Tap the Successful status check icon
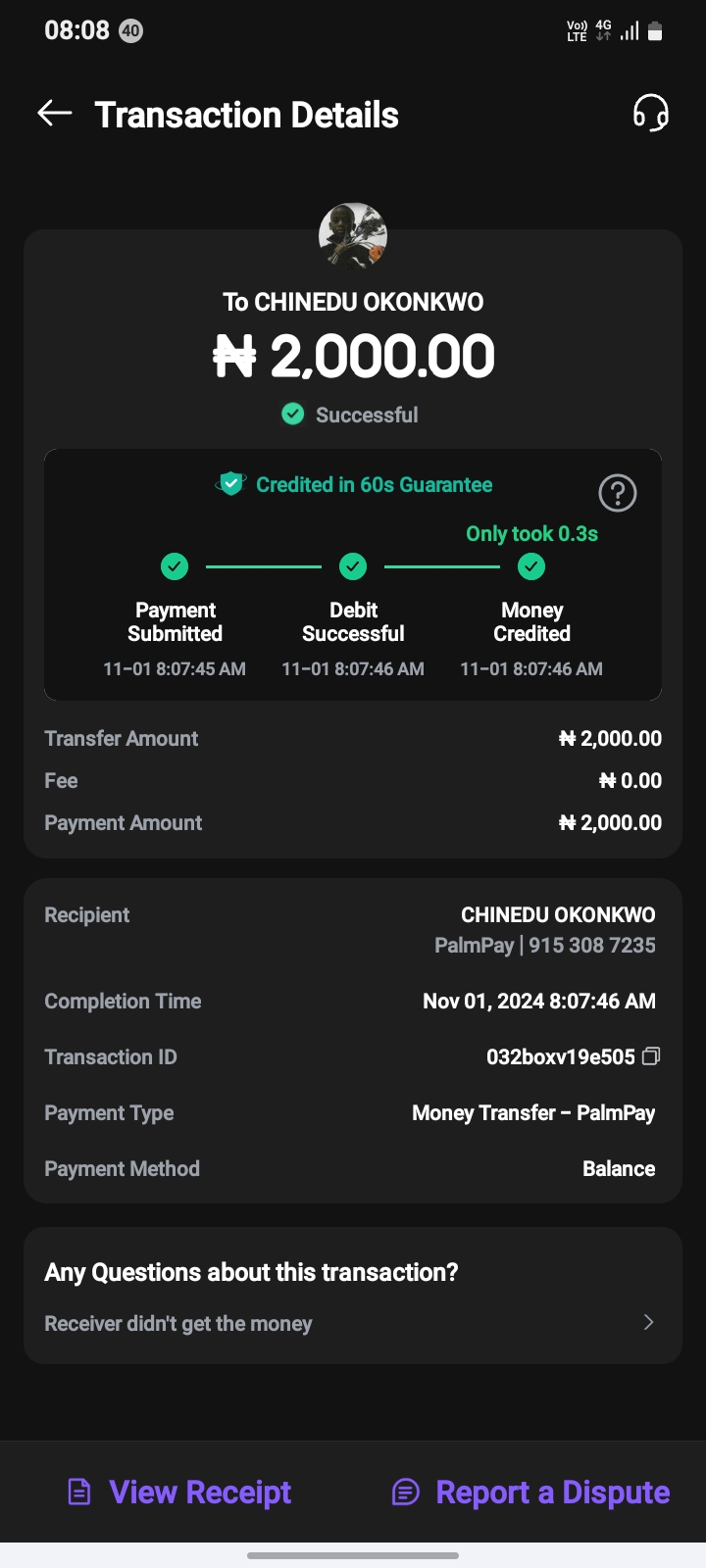Viewport: 706px width, 1568px height. coord(292,415)
